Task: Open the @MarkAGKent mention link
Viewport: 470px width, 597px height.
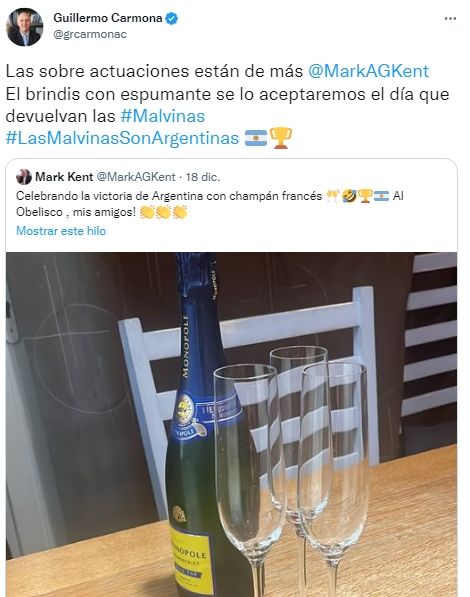Action: coord(368,71)
